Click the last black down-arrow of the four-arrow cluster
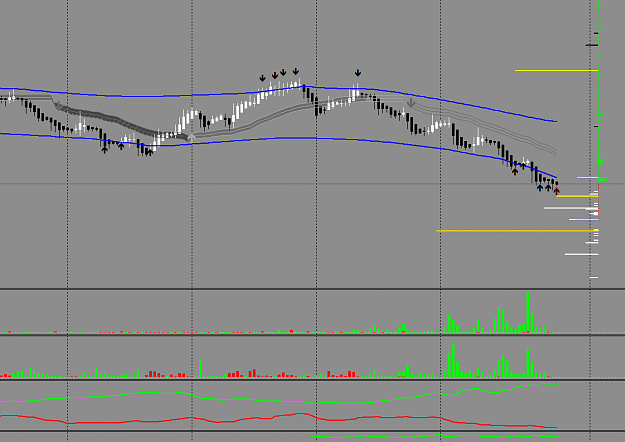This screenshot has height=442, width=625. coord(295,71)
